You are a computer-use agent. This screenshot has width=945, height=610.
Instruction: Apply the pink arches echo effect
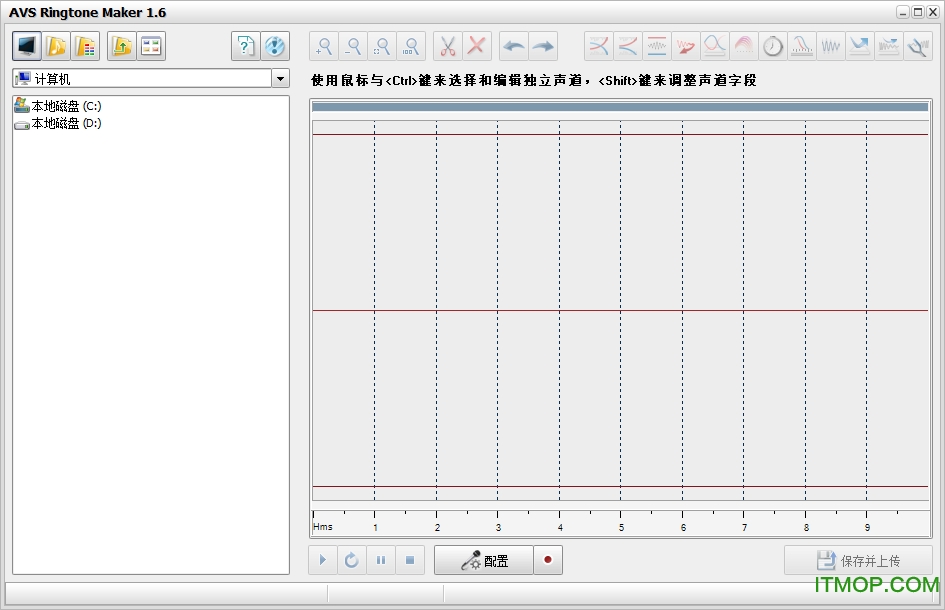click(744, 46)
